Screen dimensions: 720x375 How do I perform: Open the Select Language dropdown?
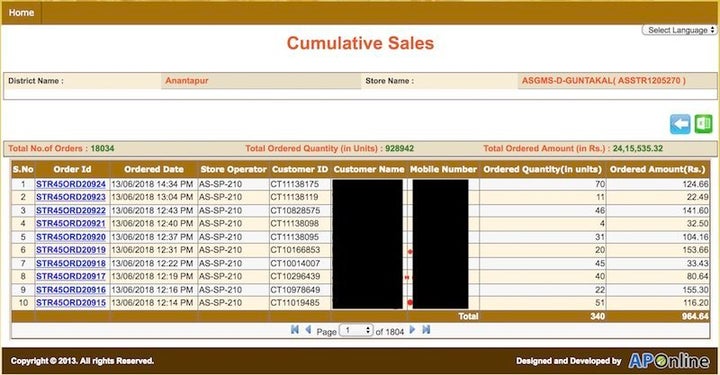[679, 30]
